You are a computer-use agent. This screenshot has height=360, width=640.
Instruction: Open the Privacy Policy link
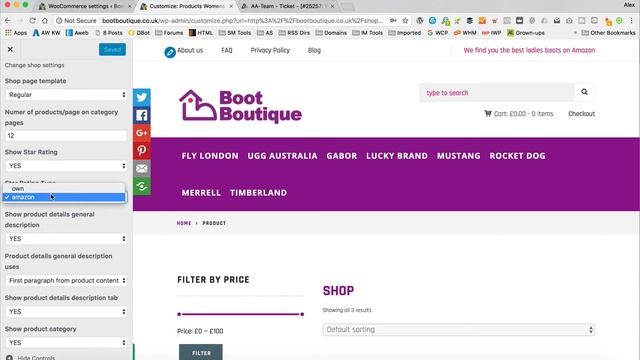pyautogui.click(x=270, y=50)
